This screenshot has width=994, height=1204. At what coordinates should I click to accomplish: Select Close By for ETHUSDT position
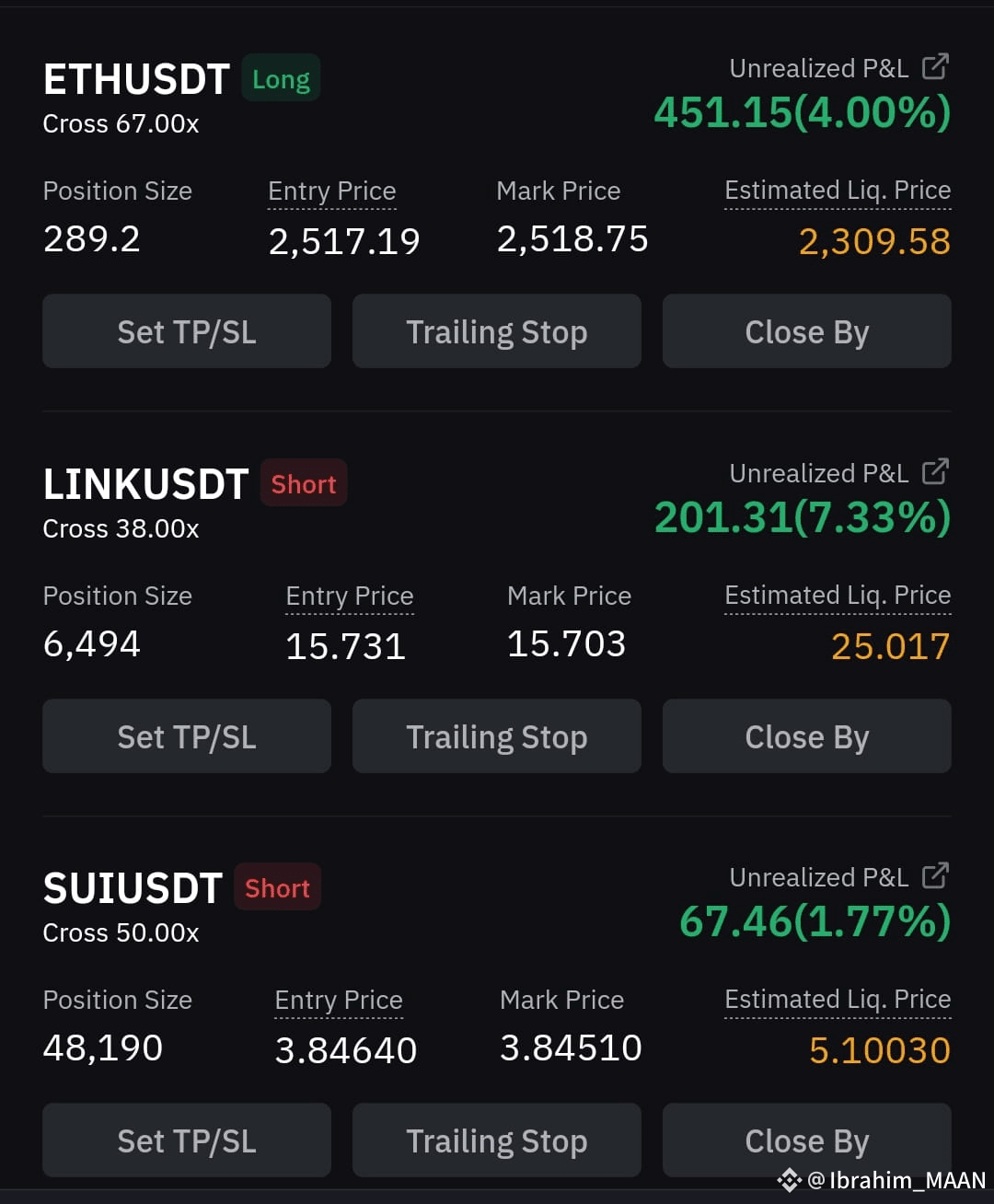point(807,331)
